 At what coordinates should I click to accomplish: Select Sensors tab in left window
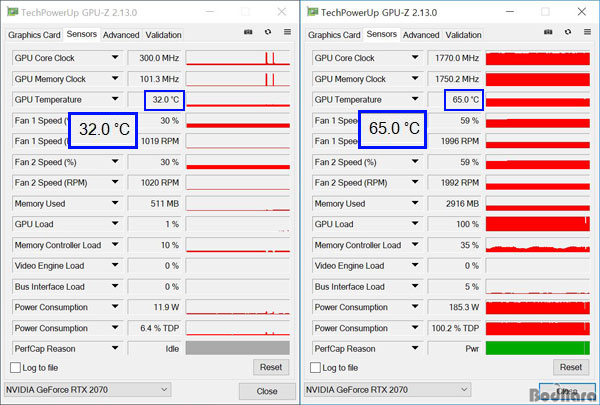[82, 34]
